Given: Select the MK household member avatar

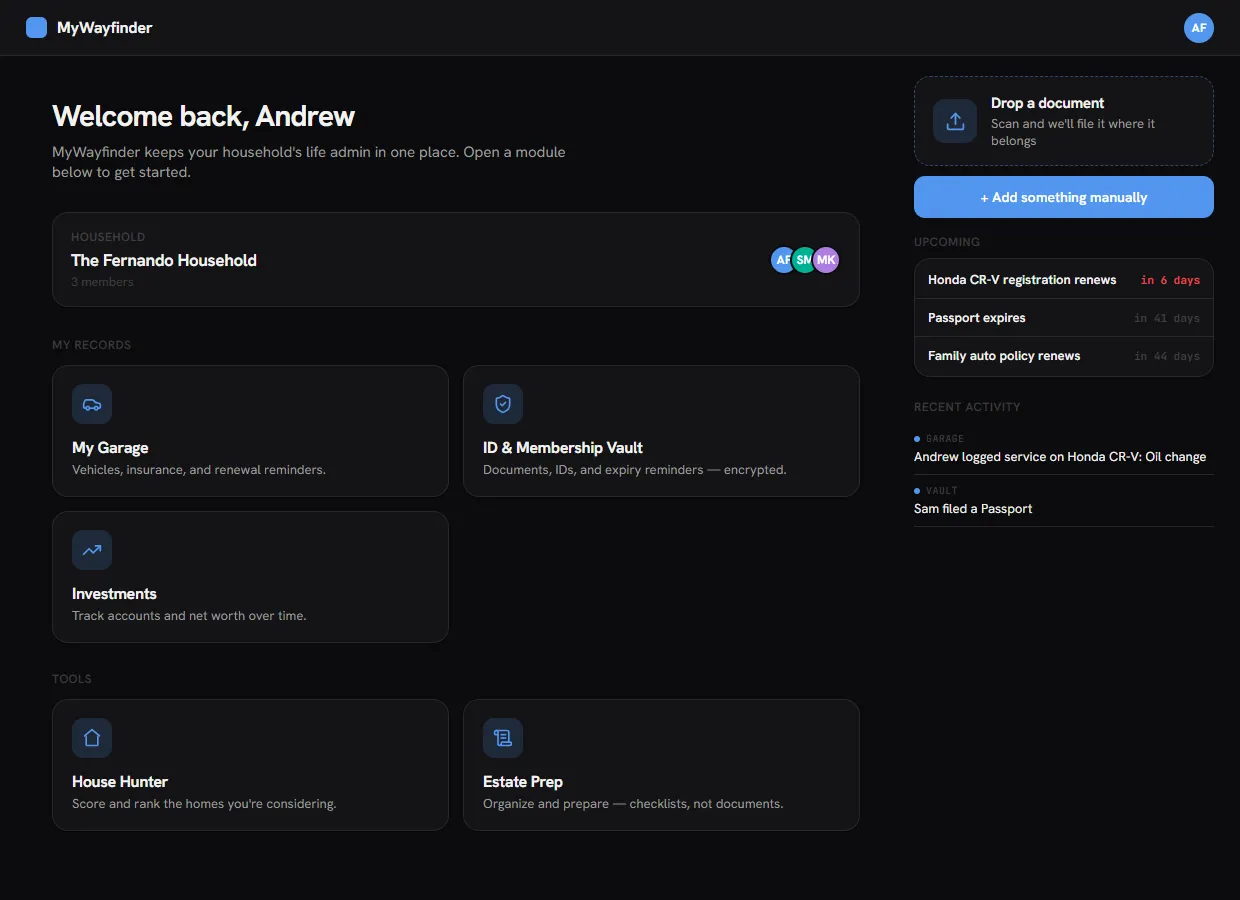Looking at the screenshot, I should 825,260.
